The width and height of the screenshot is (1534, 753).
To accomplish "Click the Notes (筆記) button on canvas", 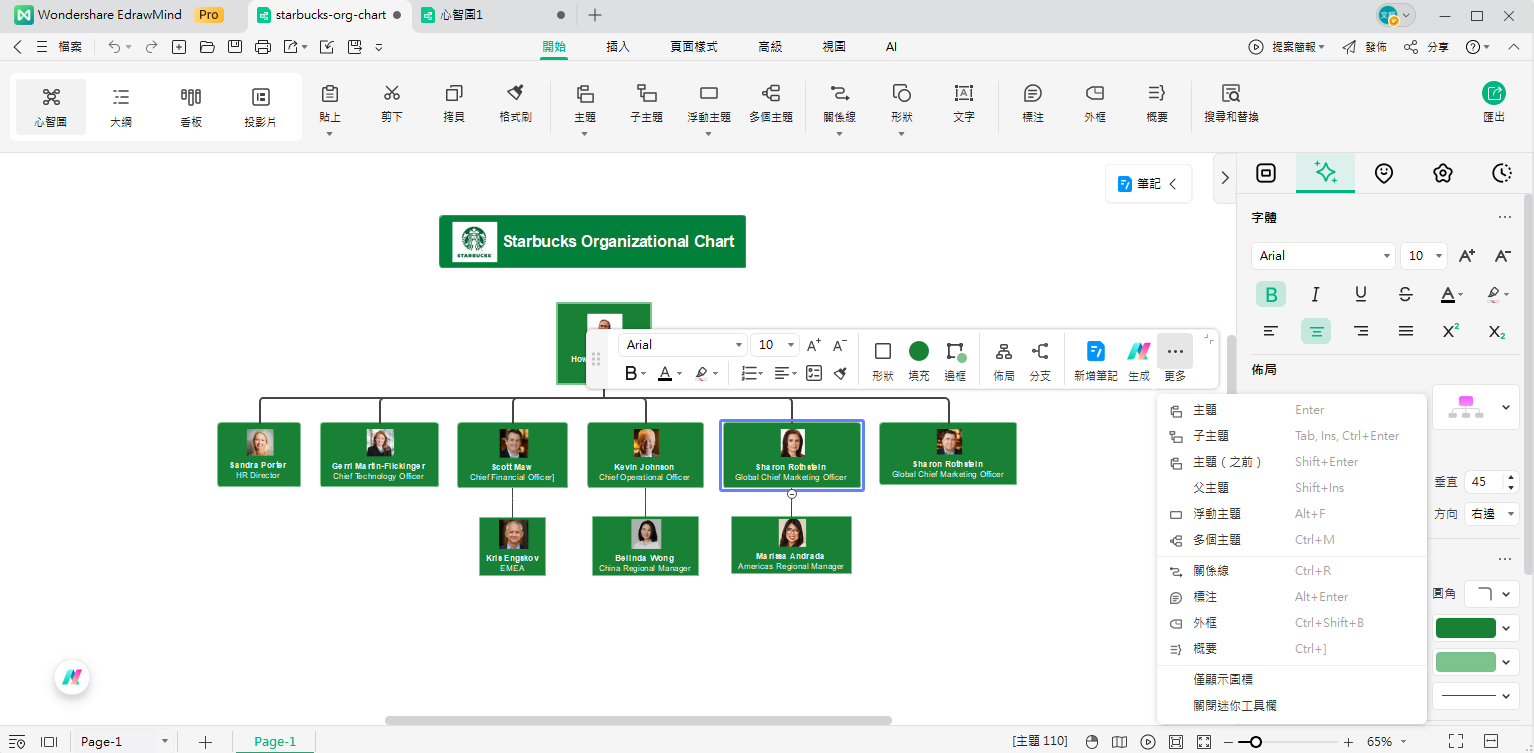I will tap(1147, 184).
